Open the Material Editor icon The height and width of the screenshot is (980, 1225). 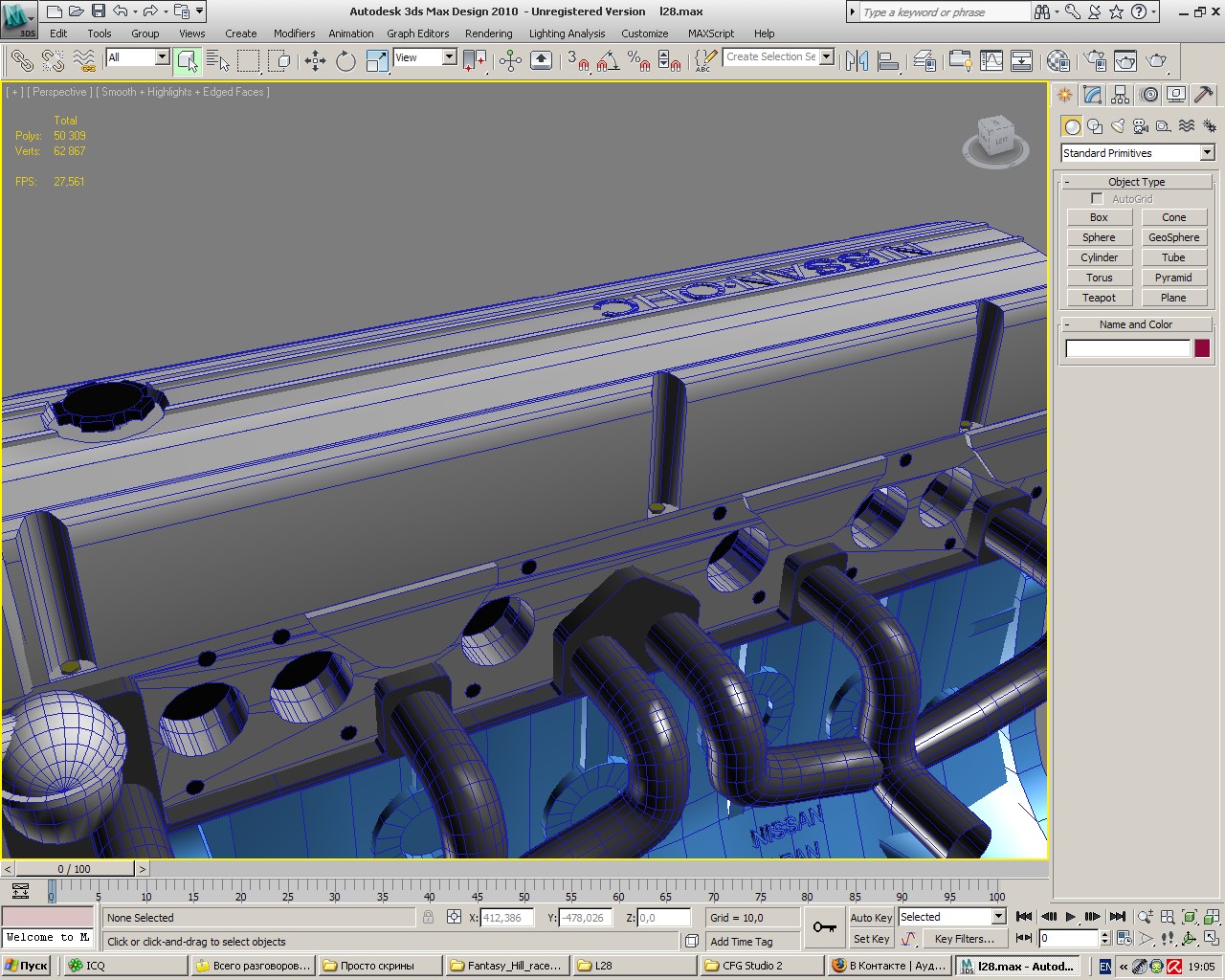[x=1058, y=61]
